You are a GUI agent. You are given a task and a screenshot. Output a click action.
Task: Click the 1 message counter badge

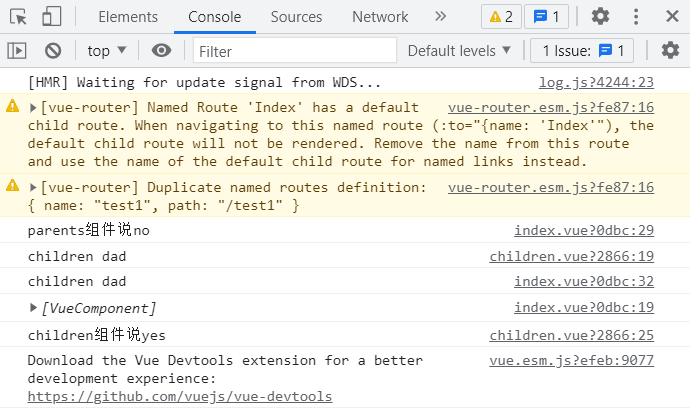(546, 17)
